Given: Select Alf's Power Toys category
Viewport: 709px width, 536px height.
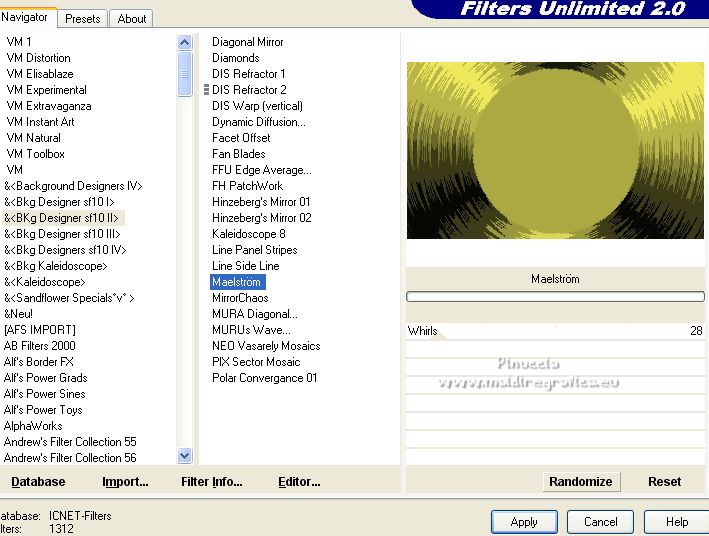Looking at the screenshot, I should 43,410.
